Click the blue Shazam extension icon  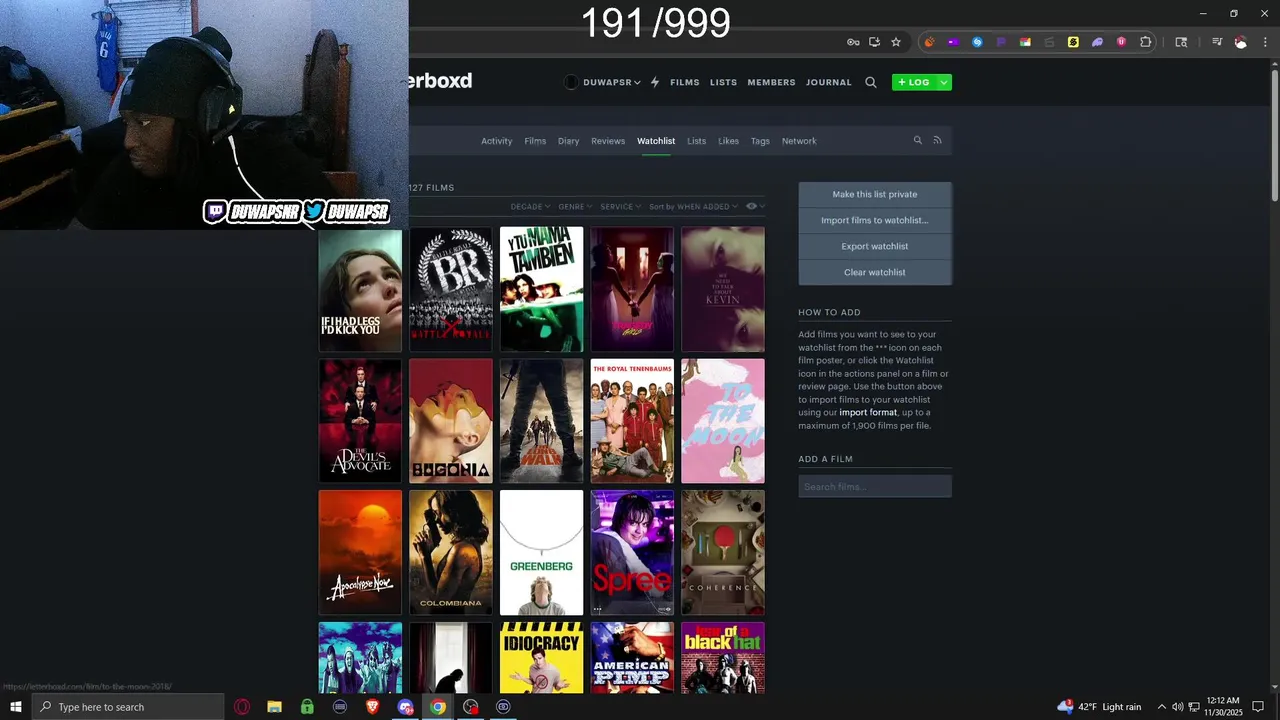[977, 42]
